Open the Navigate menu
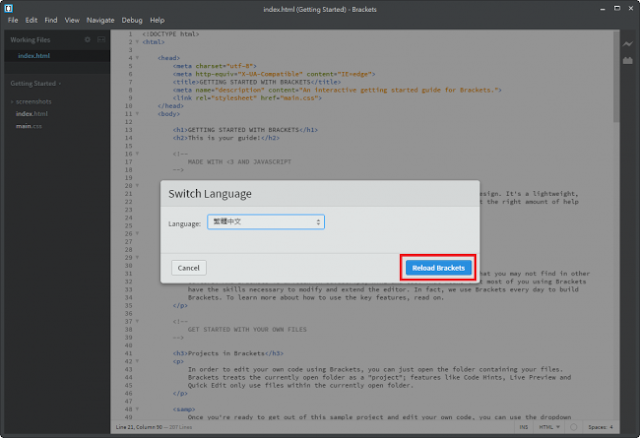 point(100,20)
